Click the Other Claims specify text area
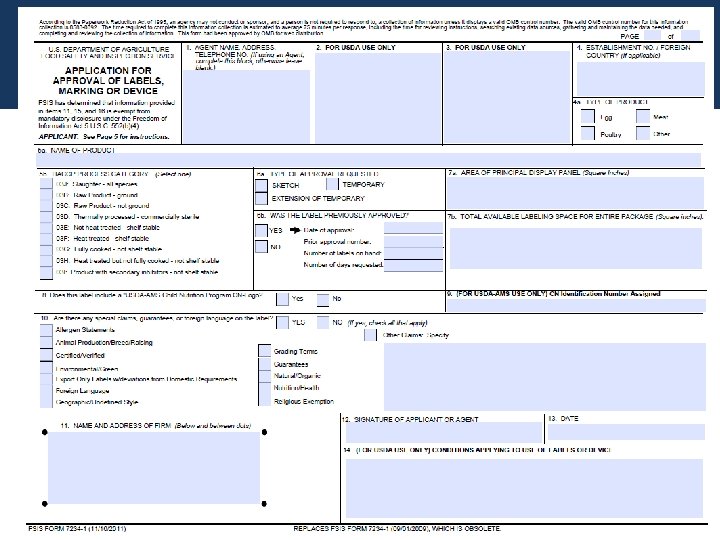The image size is (720, 540). tap(545, 377)
